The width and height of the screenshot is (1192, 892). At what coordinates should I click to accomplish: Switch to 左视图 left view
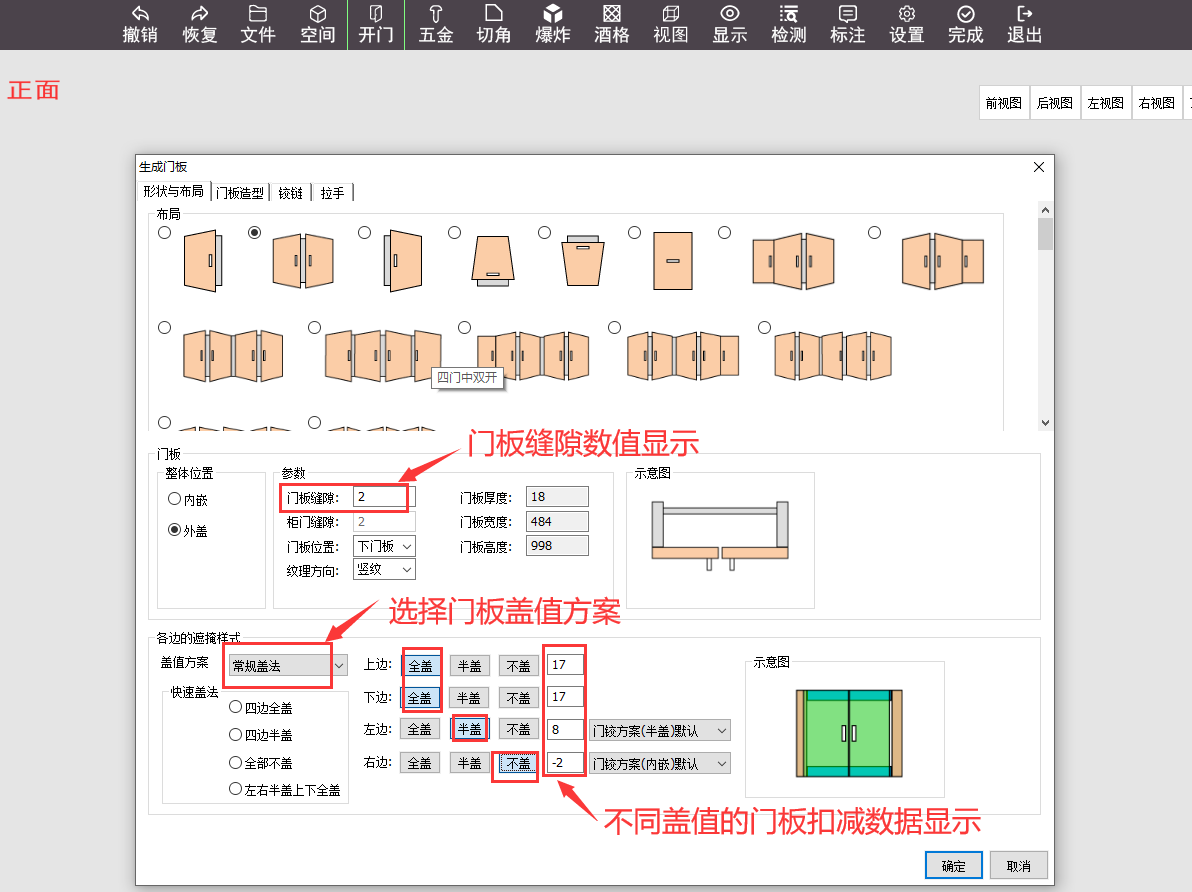point(1105,103)
